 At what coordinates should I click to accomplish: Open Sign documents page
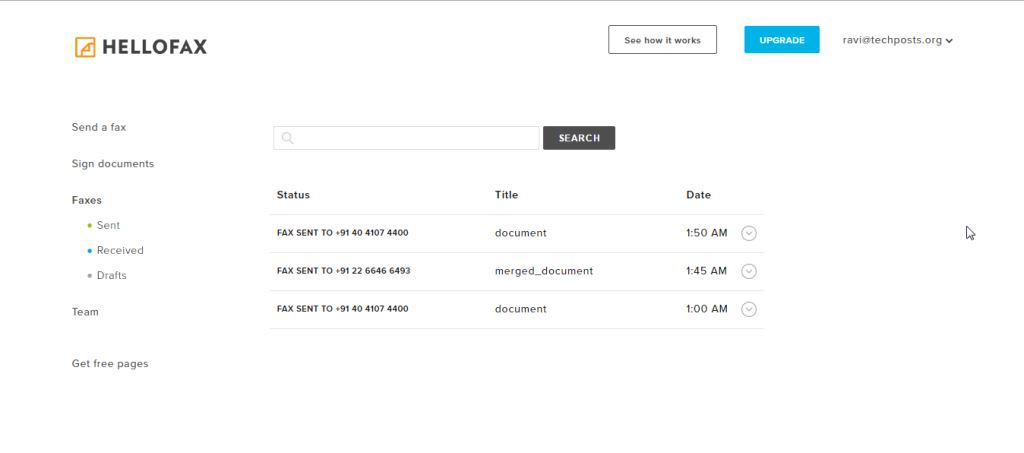[113, 164]
